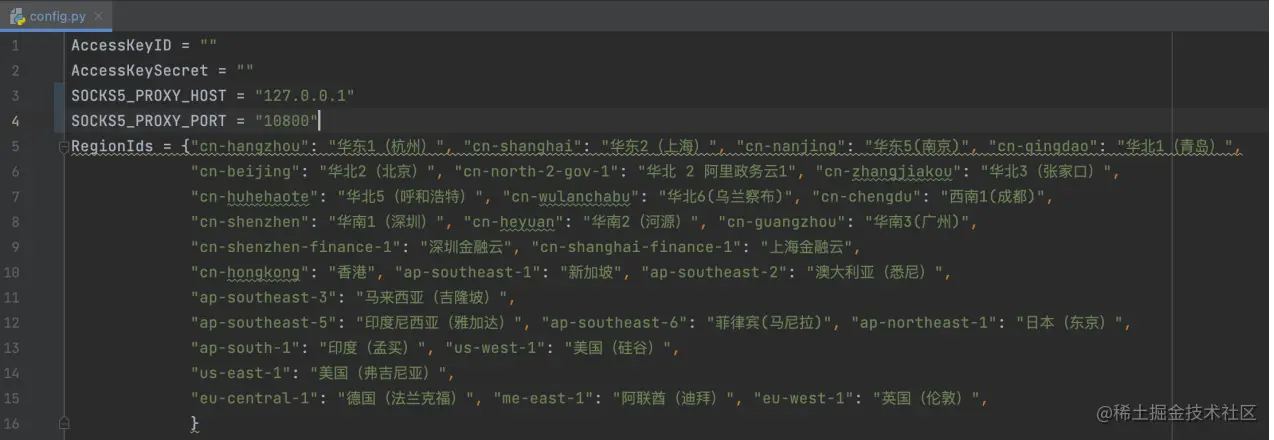Click the "ap-northeast-1" key
This screenshot has height=440, width=1274.
925,322
